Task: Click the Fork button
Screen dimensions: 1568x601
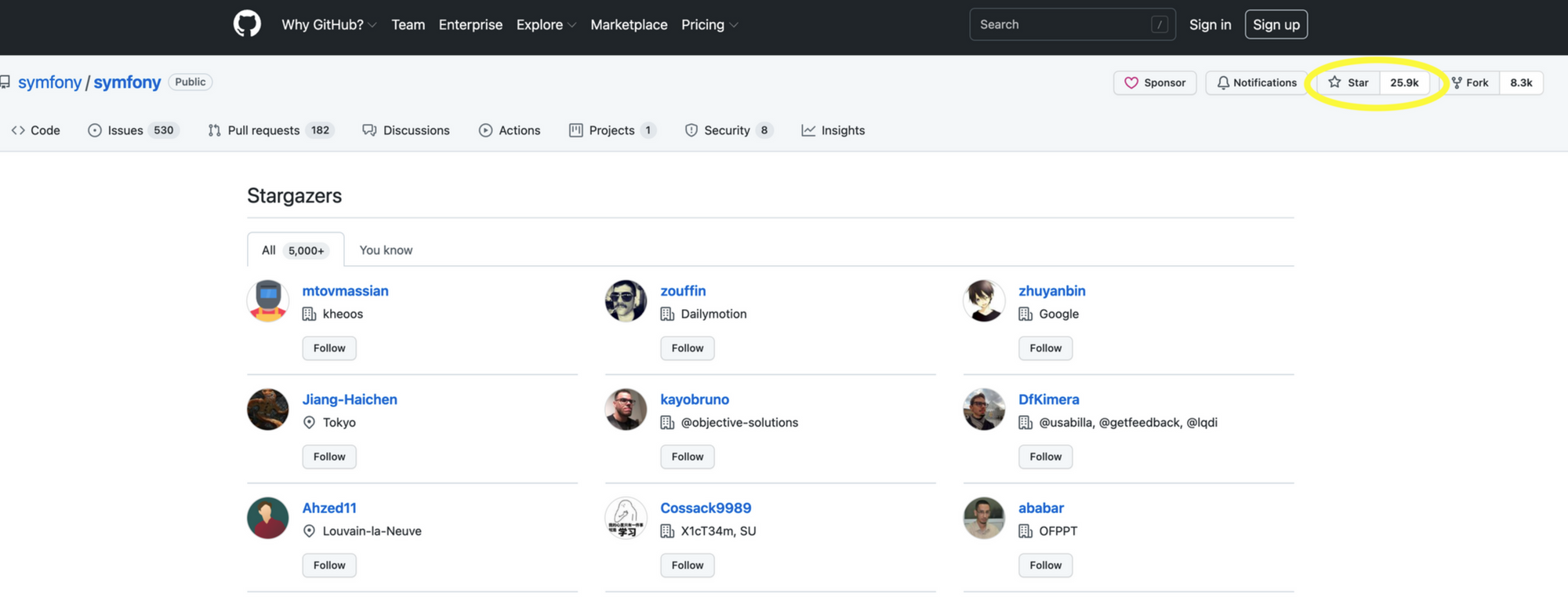Action: (1470, 82)
